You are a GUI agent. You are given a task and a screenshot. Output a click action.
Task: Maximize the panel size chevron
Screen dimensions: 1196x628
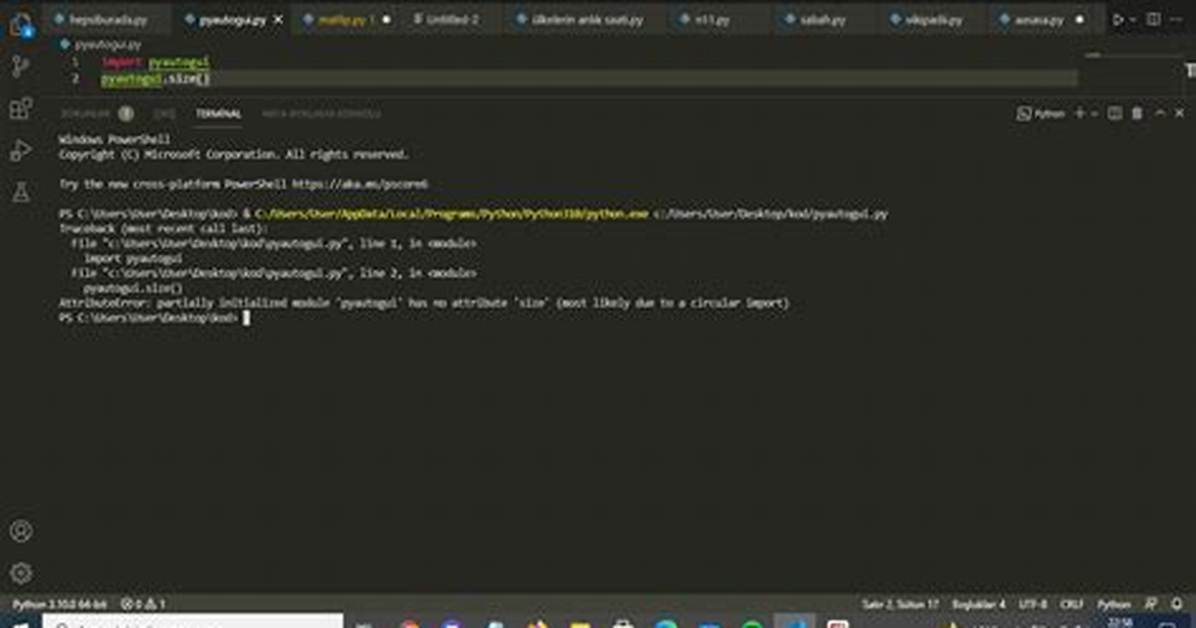coord(1159,113)
